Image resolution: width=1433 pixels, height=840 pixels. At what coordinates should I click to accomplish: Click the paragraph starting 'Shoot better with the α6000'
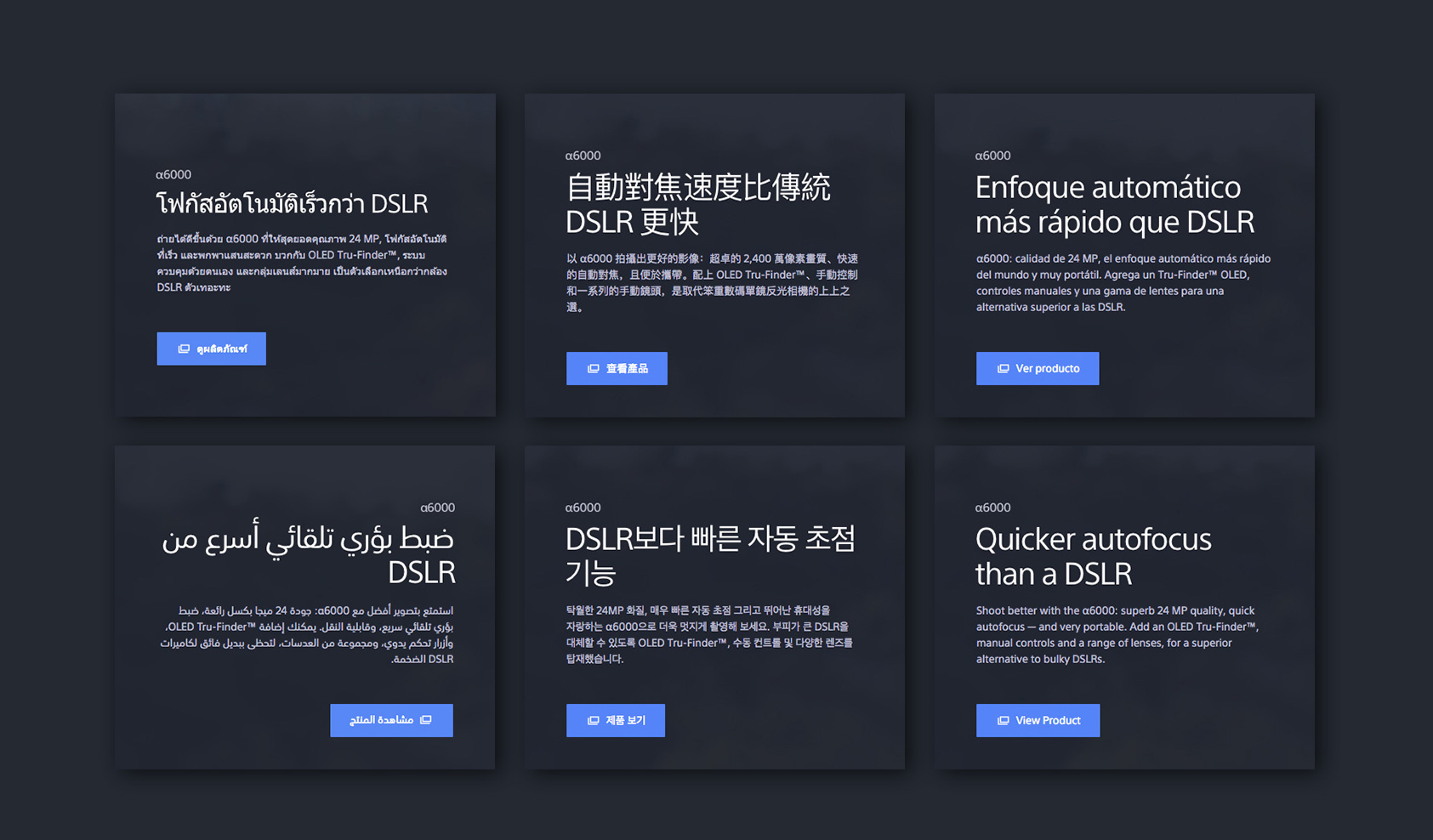pyautogui.click(x=1117, y=634)
